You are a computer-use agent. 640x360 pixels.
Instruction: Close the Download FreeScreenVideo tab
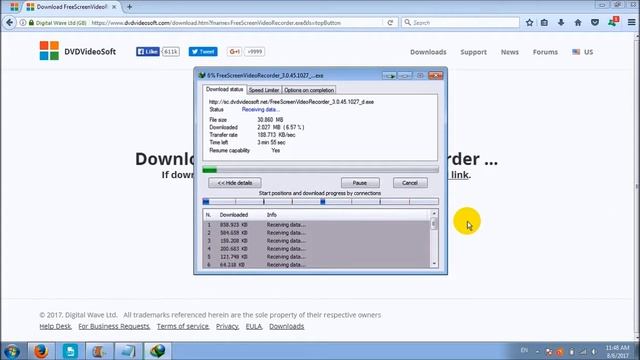point(114,7)
